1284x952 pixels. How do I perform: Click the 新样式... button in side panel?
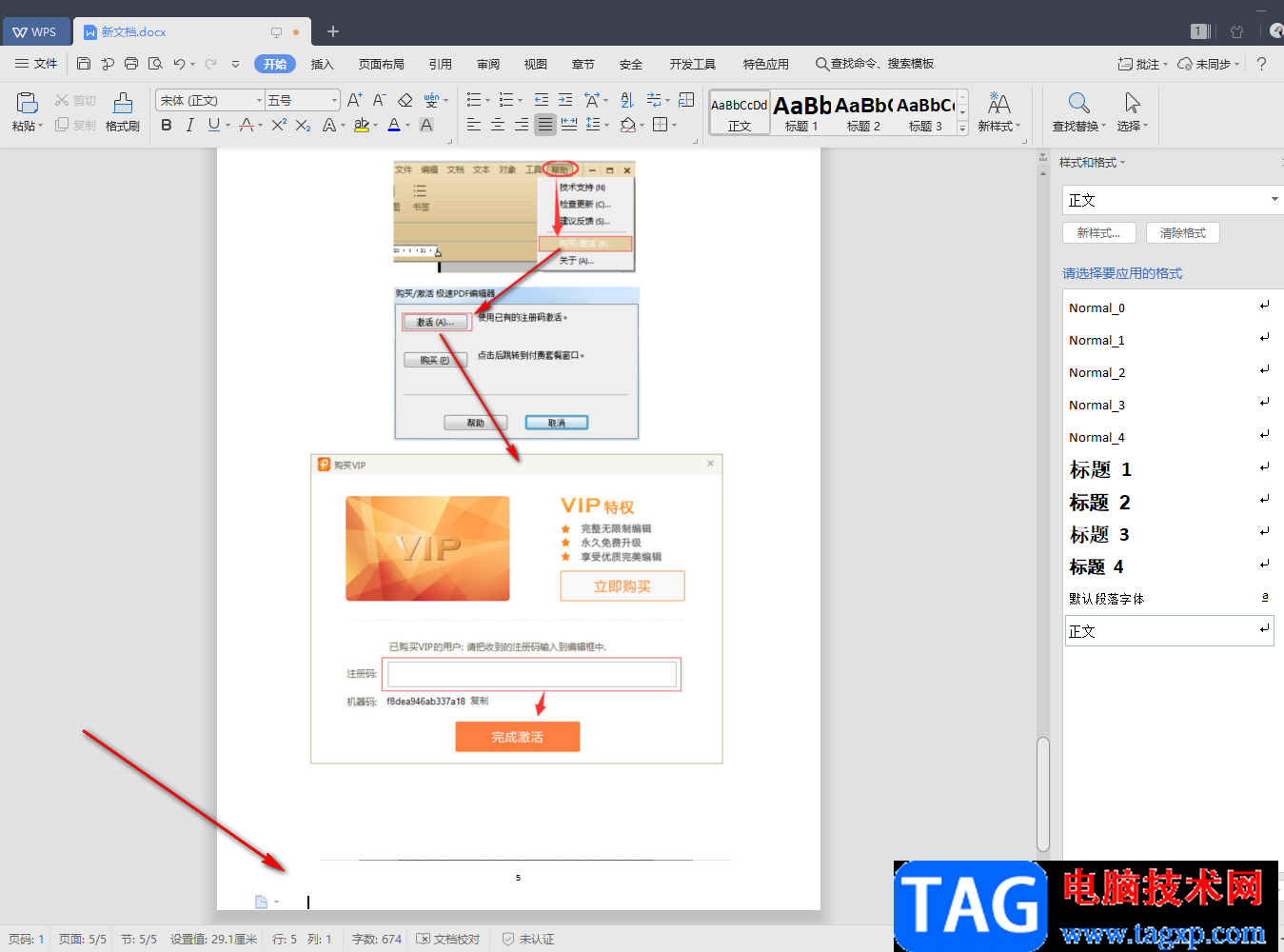coord(1099,233)
